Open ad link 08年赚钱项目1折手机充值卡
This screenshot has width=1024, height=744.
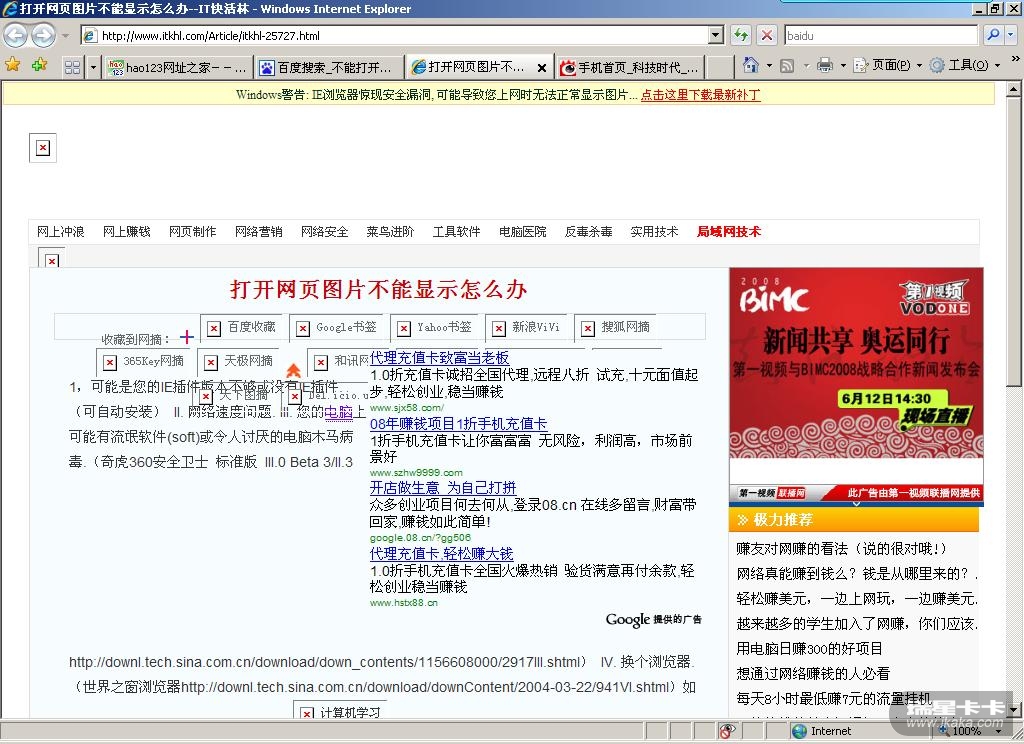[458, 424]
